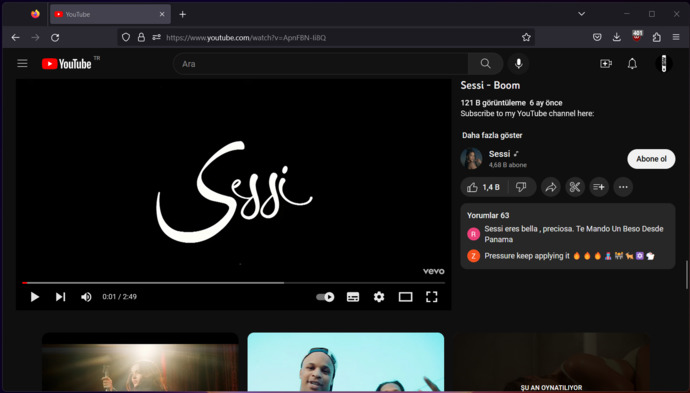Expand description with Daha fazla göster
690x393 pixels.
(x=492, y=135)
